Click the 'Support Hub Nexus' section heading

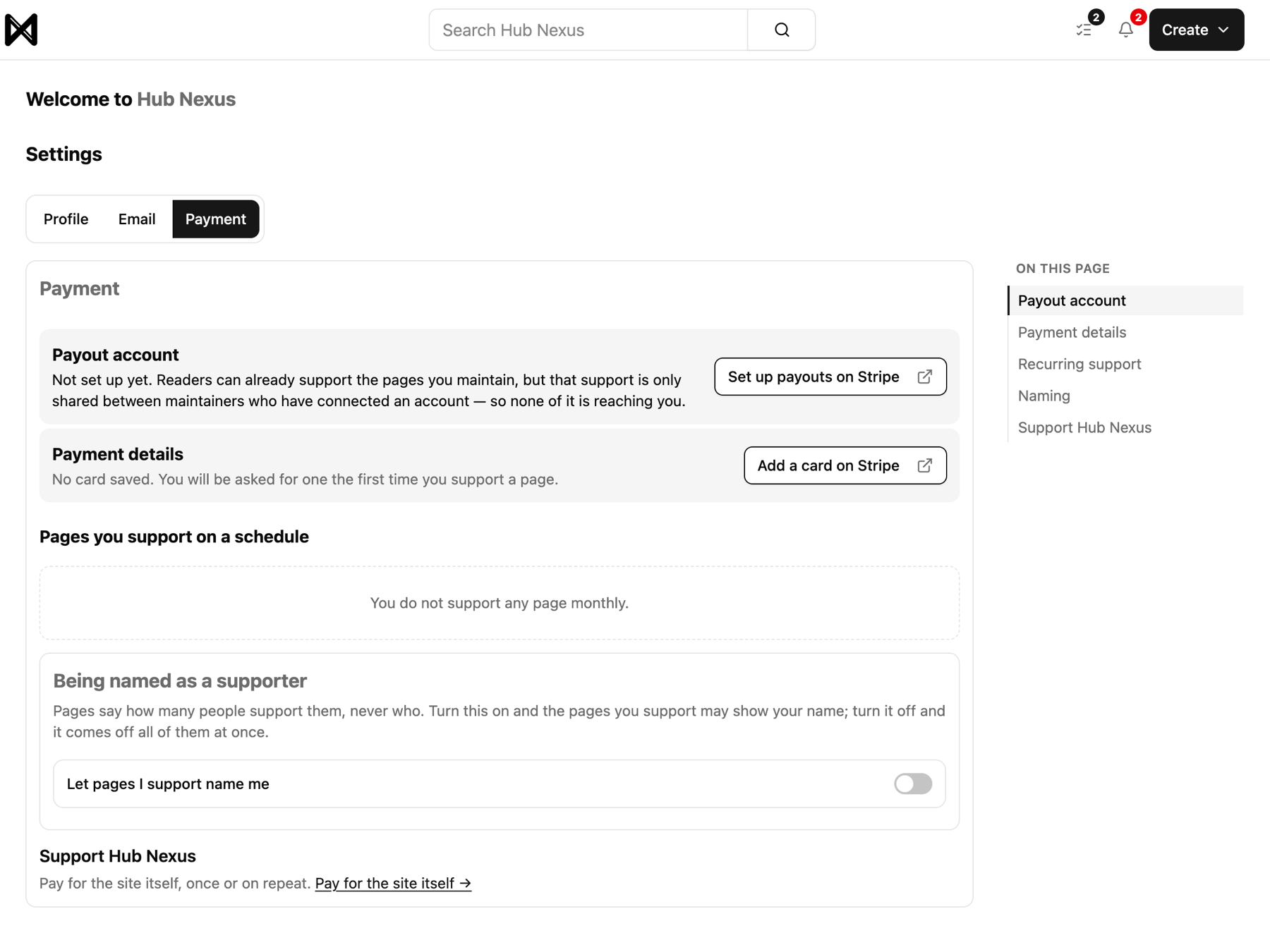(x=118, y=856)
